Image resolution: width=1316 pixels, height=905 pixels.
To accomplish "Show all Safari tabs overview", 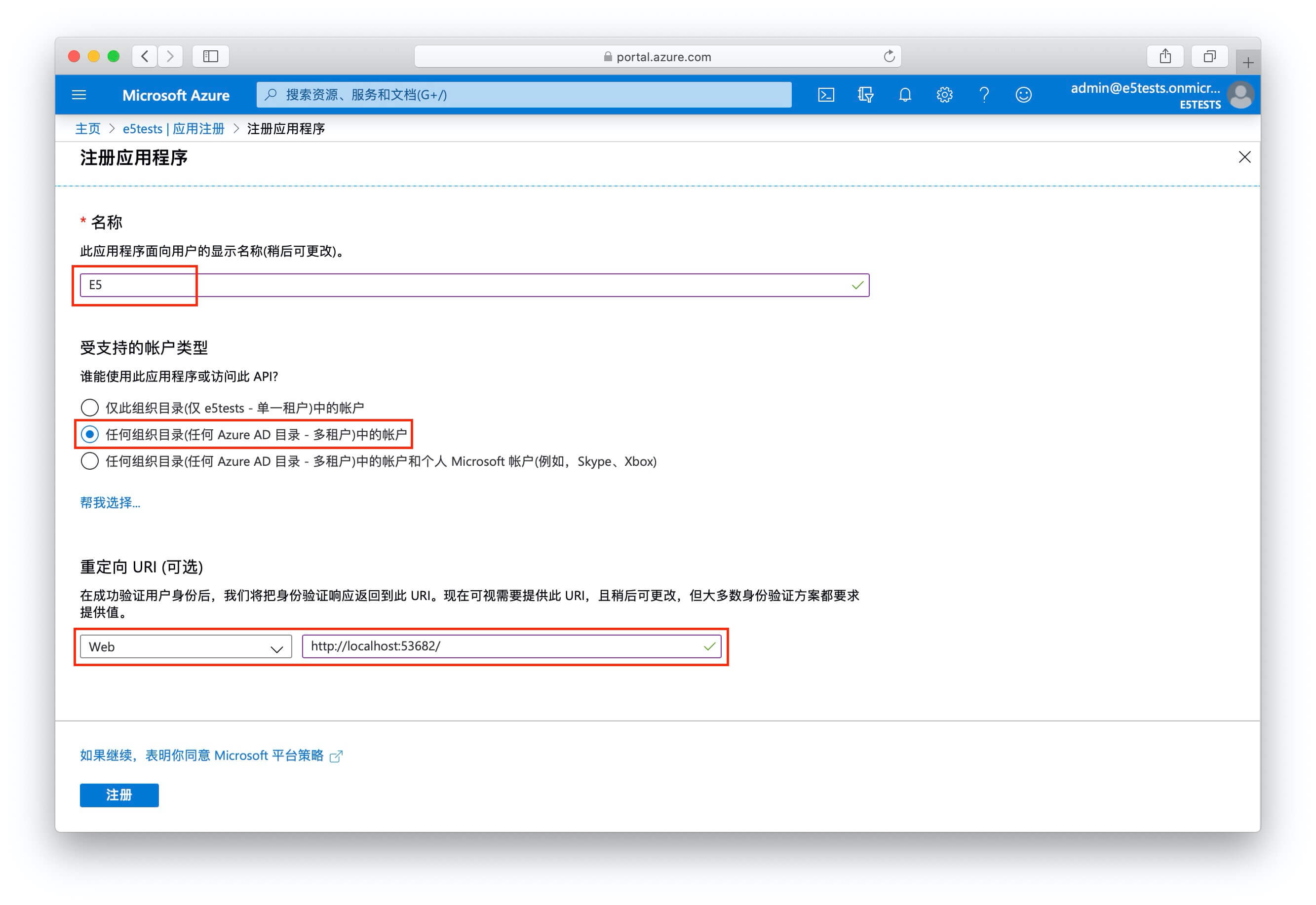I will pos(1209,56).
